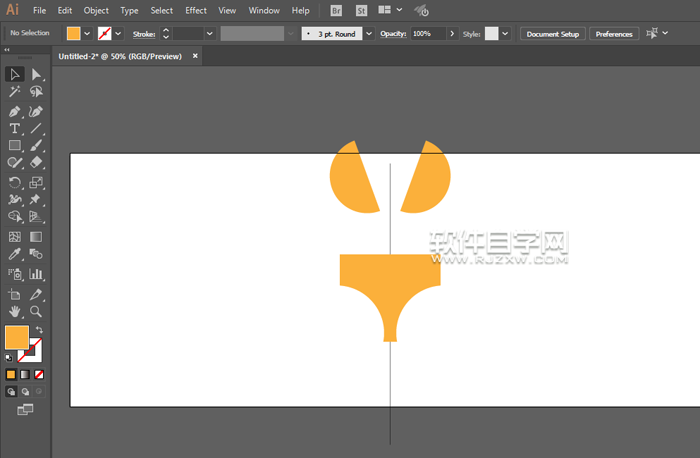Screen dimensions: 700x458
Task: Expand the 3 pt. Round brush dropdown
Action: click(367, 33)
